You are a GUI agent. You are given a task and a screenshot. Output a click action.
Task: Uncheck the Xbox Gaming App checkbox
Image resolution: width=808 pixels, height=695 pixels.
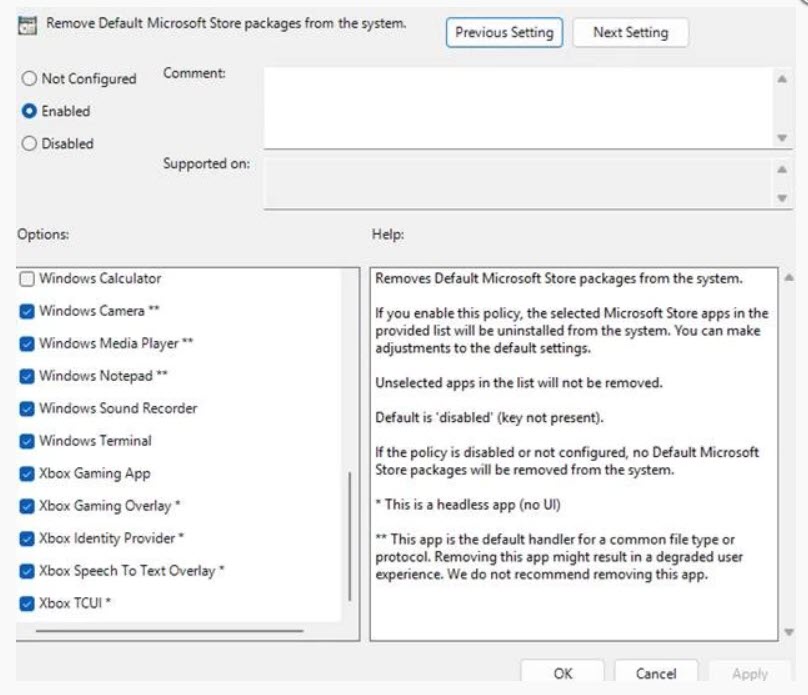point(27,473)
